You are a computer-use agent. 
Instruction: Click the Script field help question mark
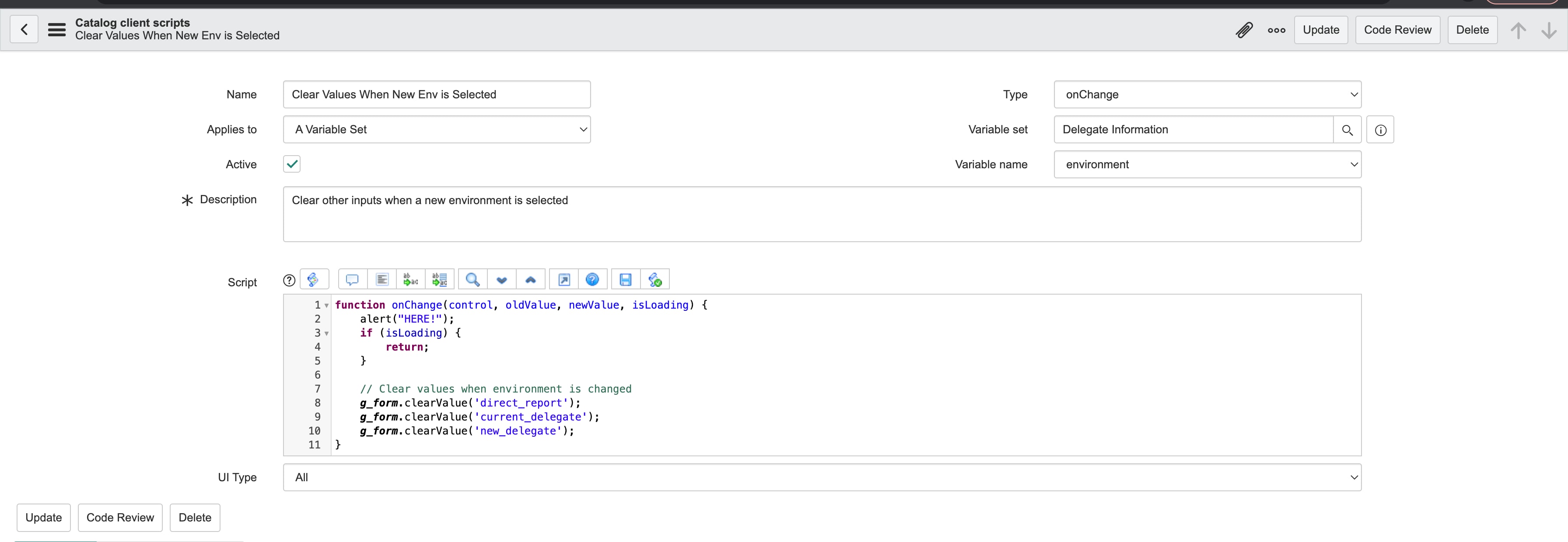click(289, 280)
